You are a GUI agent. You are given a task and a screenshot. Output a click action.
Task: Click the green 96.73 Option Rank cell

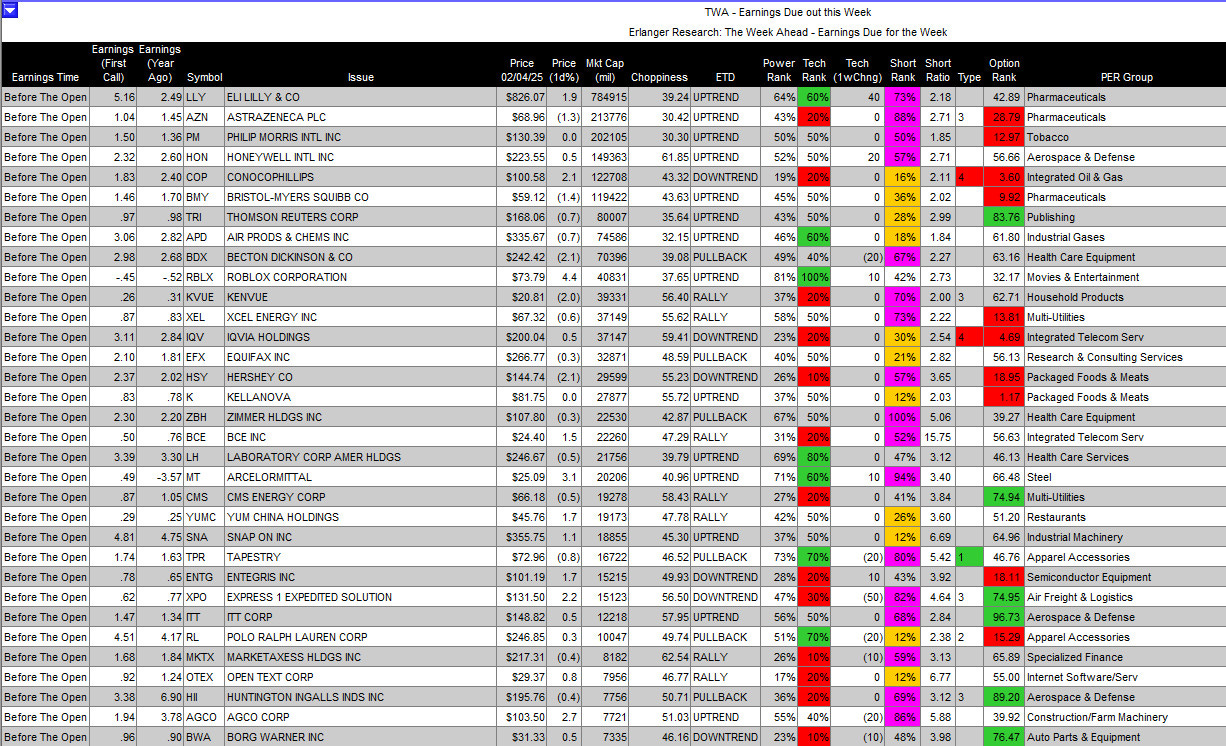click(1004, 617)
